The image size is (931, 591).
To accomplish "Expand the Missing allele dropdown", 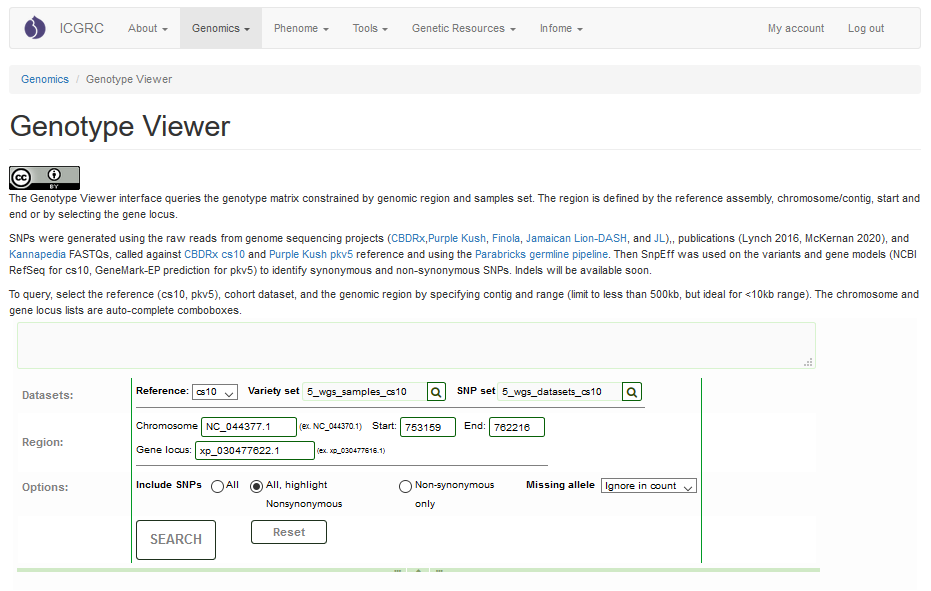I will click(648, 486).
